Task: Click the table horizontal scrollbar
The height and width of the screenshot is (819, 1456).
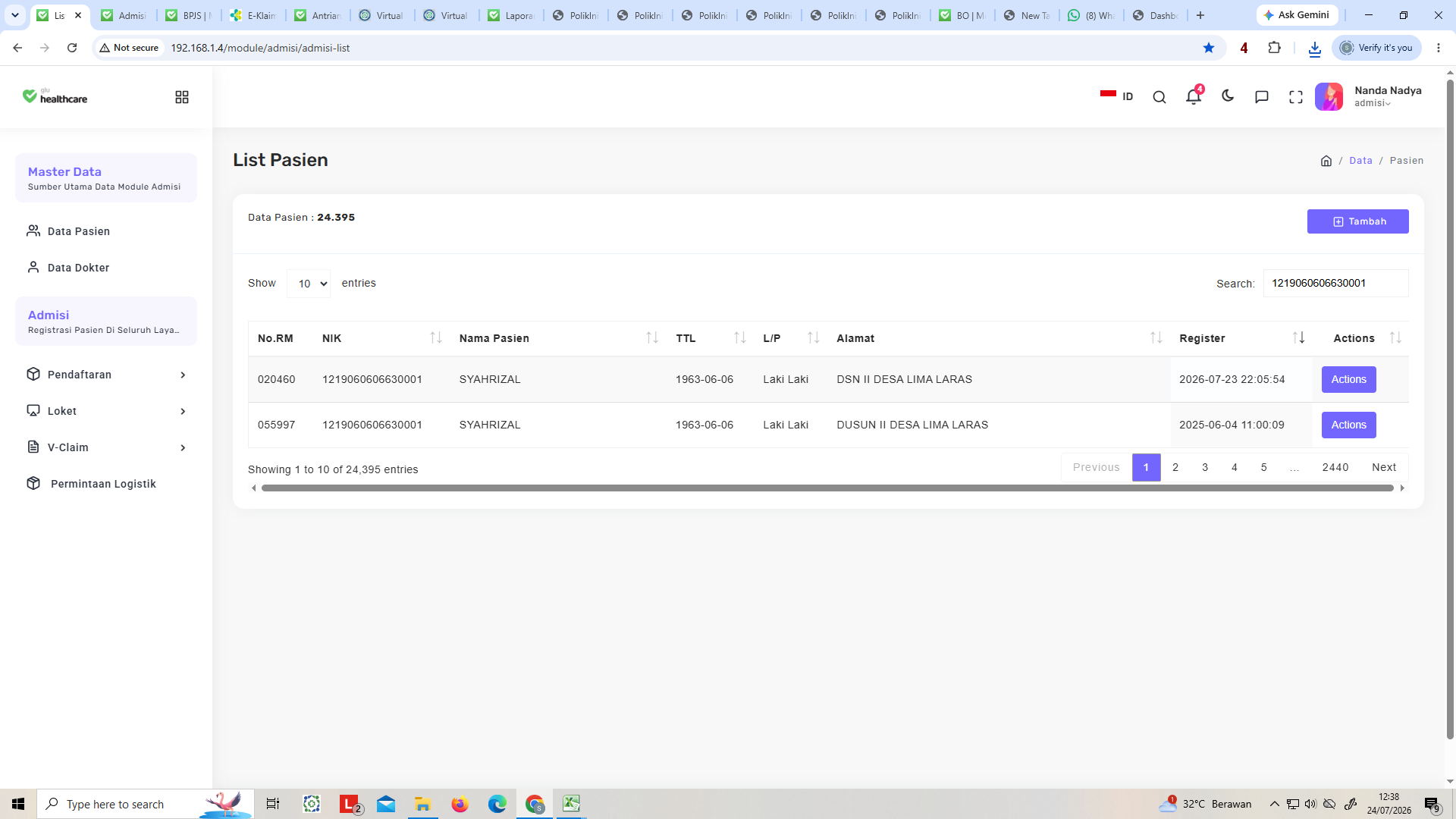Action: click(827, 488)
